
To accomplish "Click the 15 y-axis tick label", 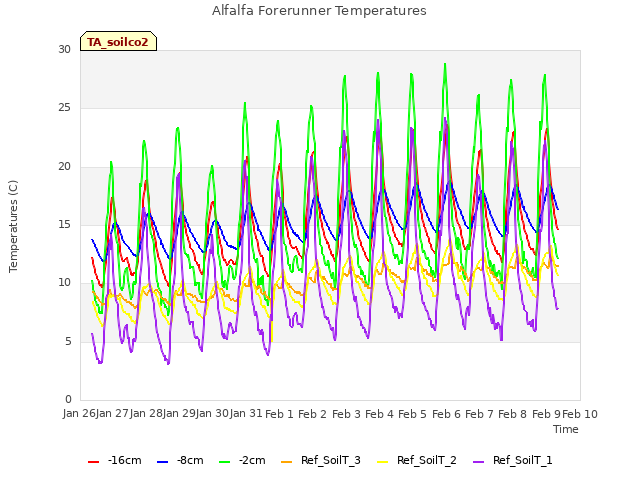I will pos(64,224).
